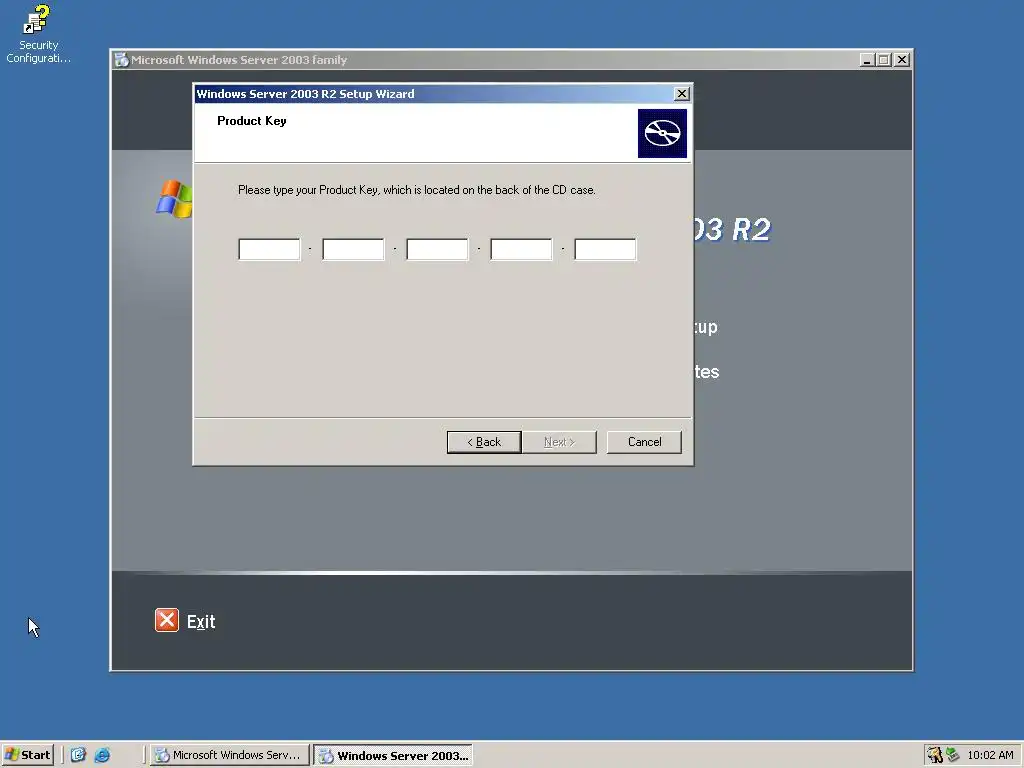Close the Windows Server 2003 family window

[902, 60]
